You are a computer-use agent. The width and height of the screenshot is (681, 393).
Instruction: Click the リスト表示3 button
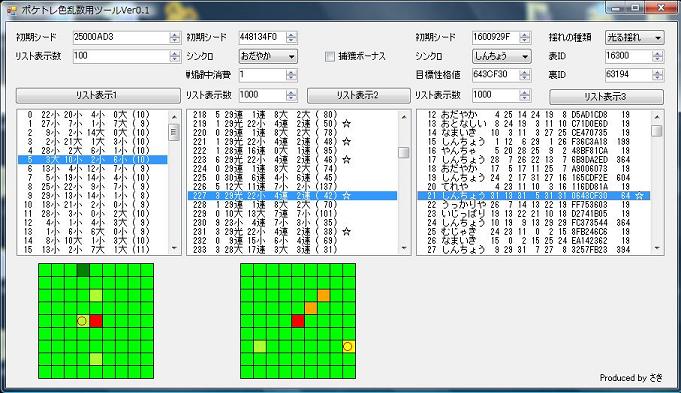(x=606, y=96)
